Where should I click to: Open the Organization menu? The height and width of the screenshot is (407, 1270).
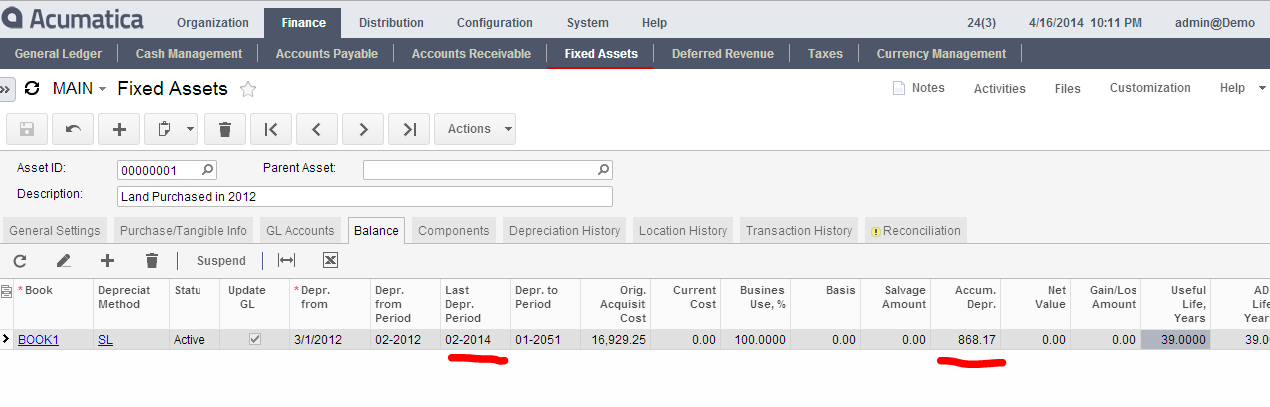click(213, 23)
